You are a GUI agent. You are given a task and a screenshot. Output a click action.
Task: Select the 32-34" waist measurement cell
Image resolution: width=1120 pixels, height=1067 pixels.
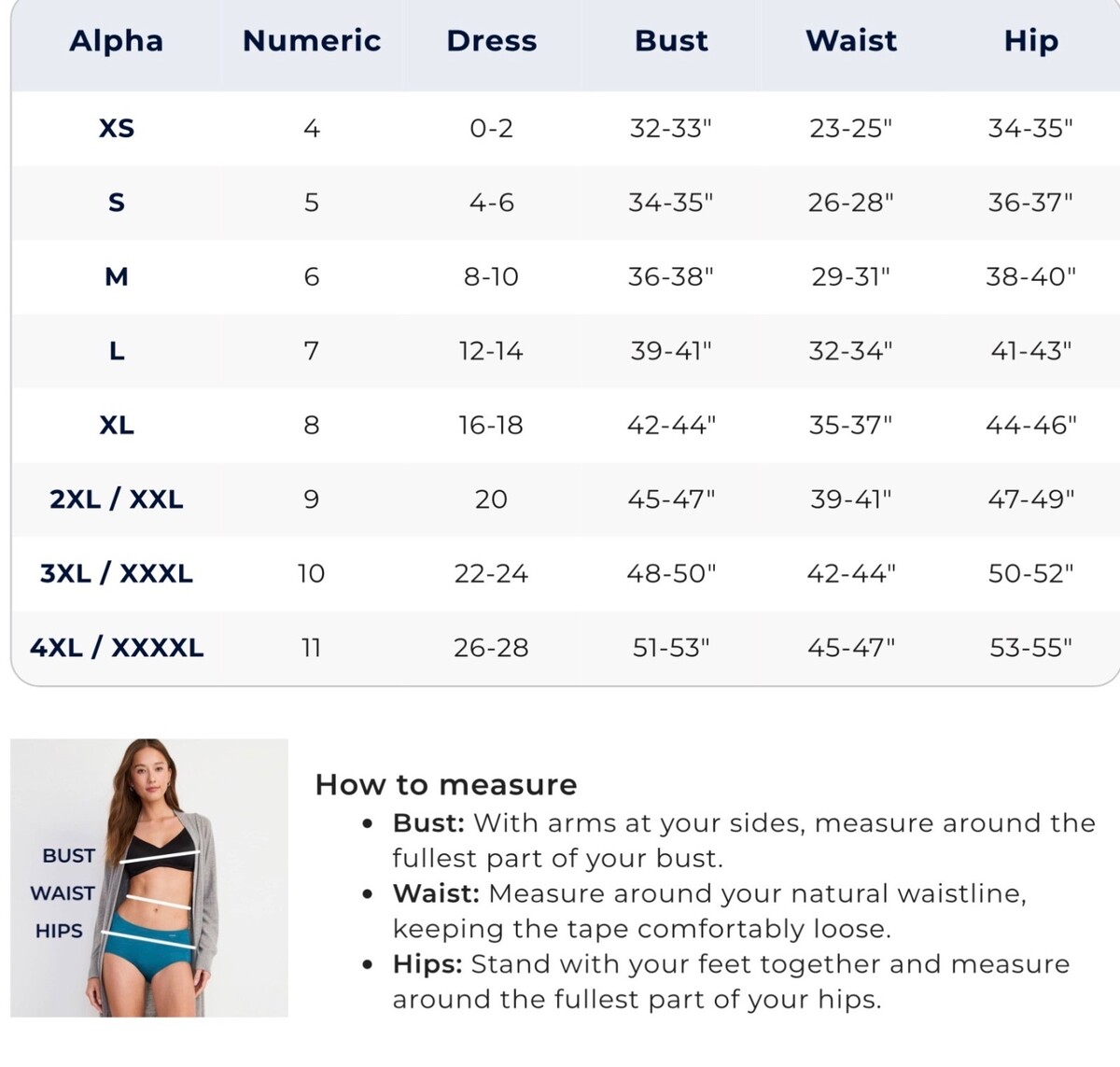coord(851,351)
